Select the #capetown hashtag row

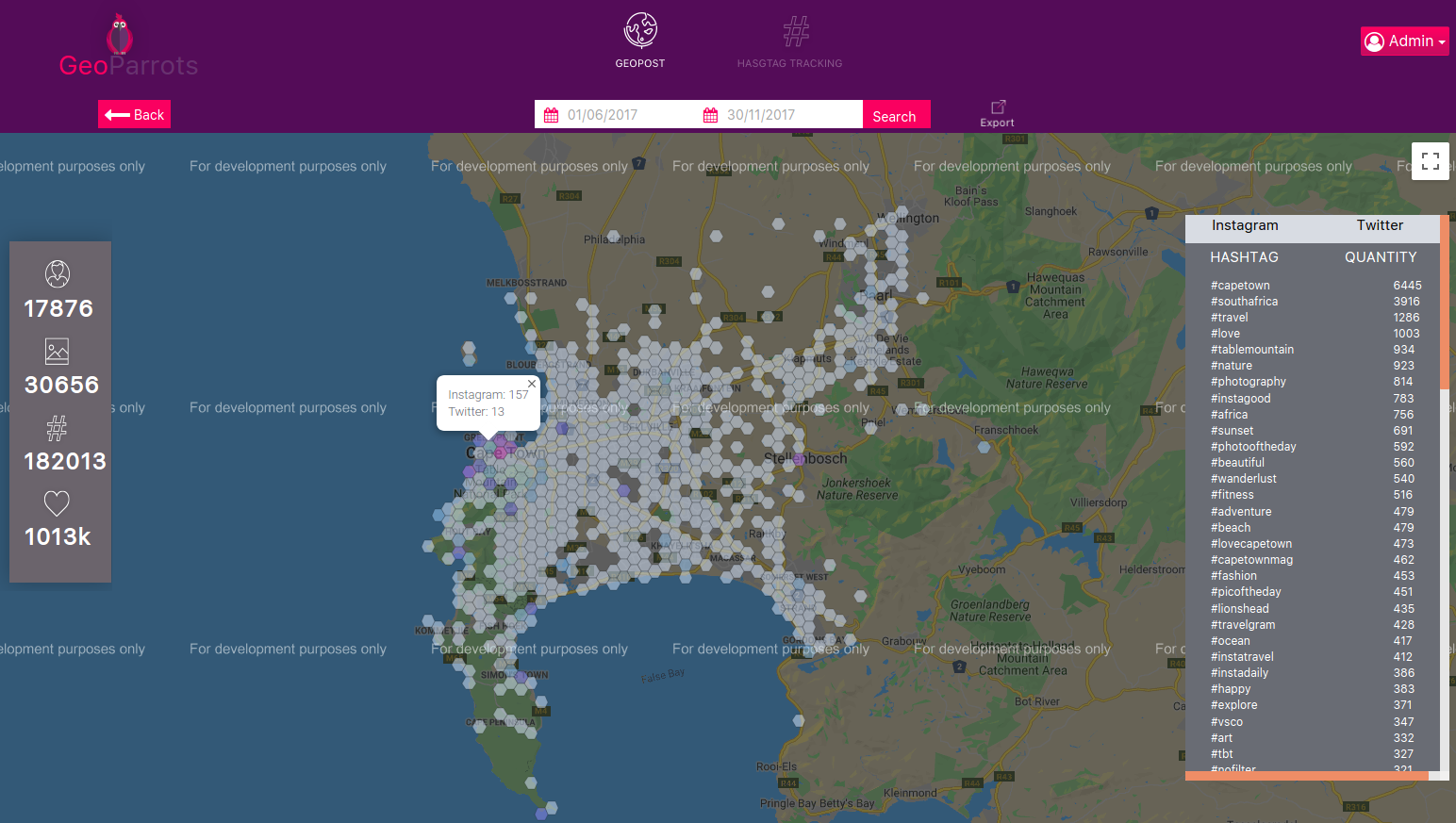[1311, 286]
